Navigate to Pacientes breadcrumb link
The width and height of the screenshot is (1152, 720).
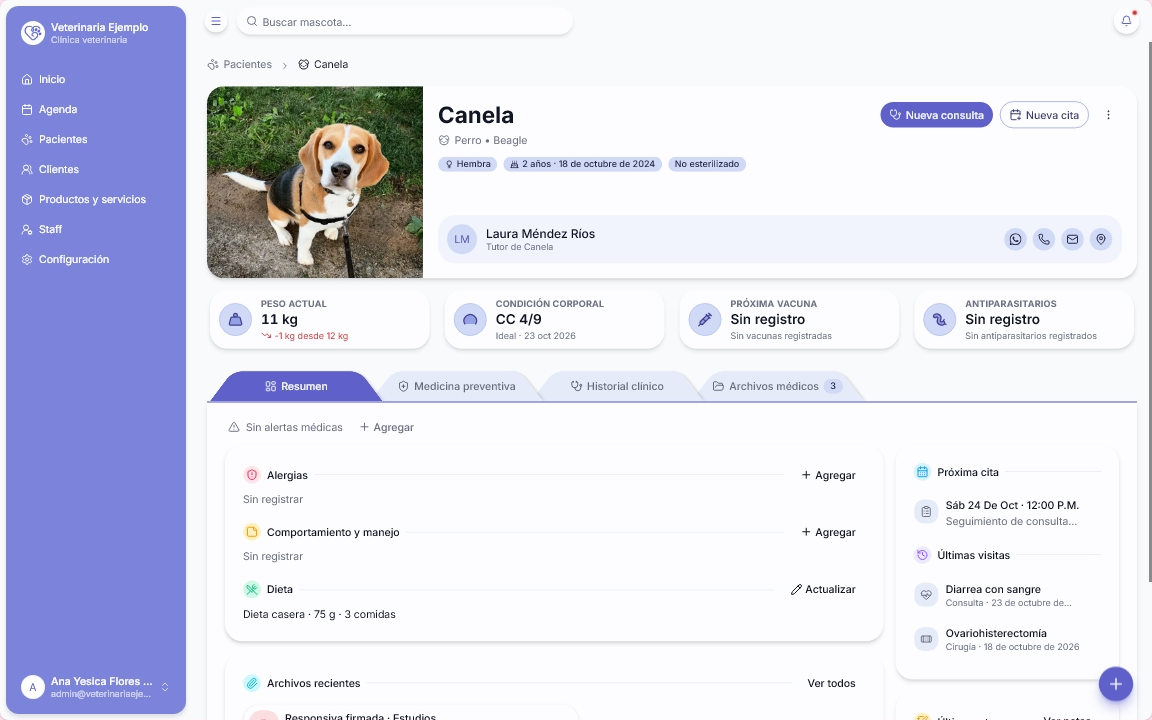(x=240, y=65)
